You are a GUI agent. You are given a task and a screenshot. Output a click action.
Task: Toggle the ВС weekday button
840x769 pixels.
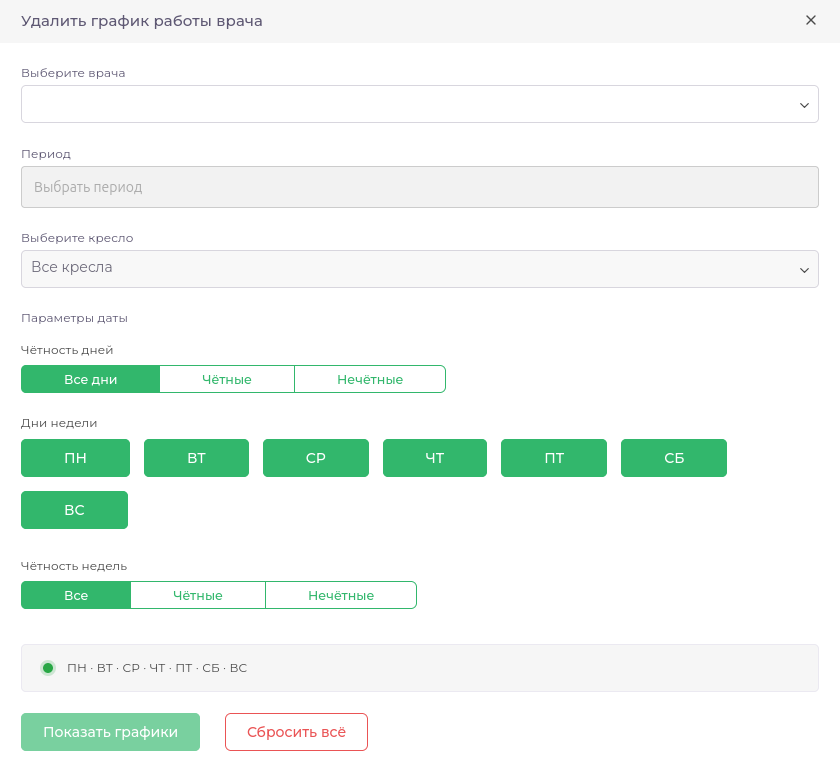74,510
